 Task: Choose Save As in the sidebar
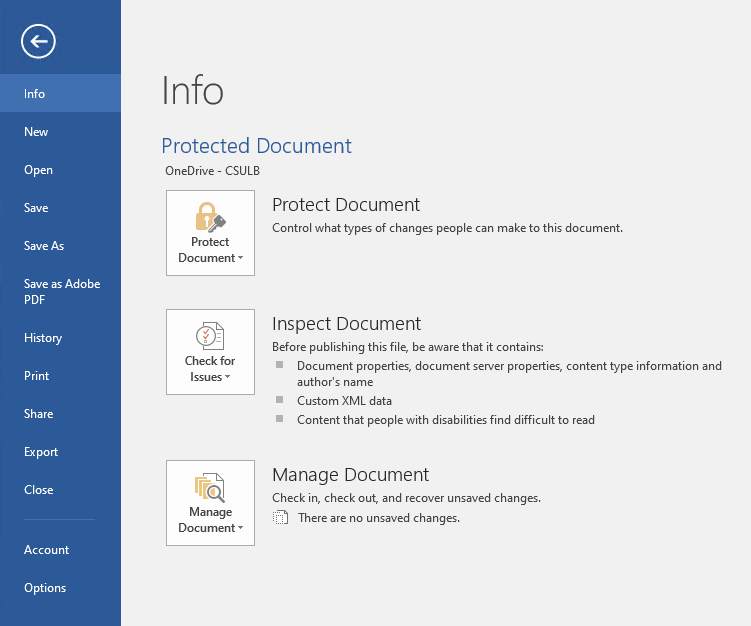(60, 246)
